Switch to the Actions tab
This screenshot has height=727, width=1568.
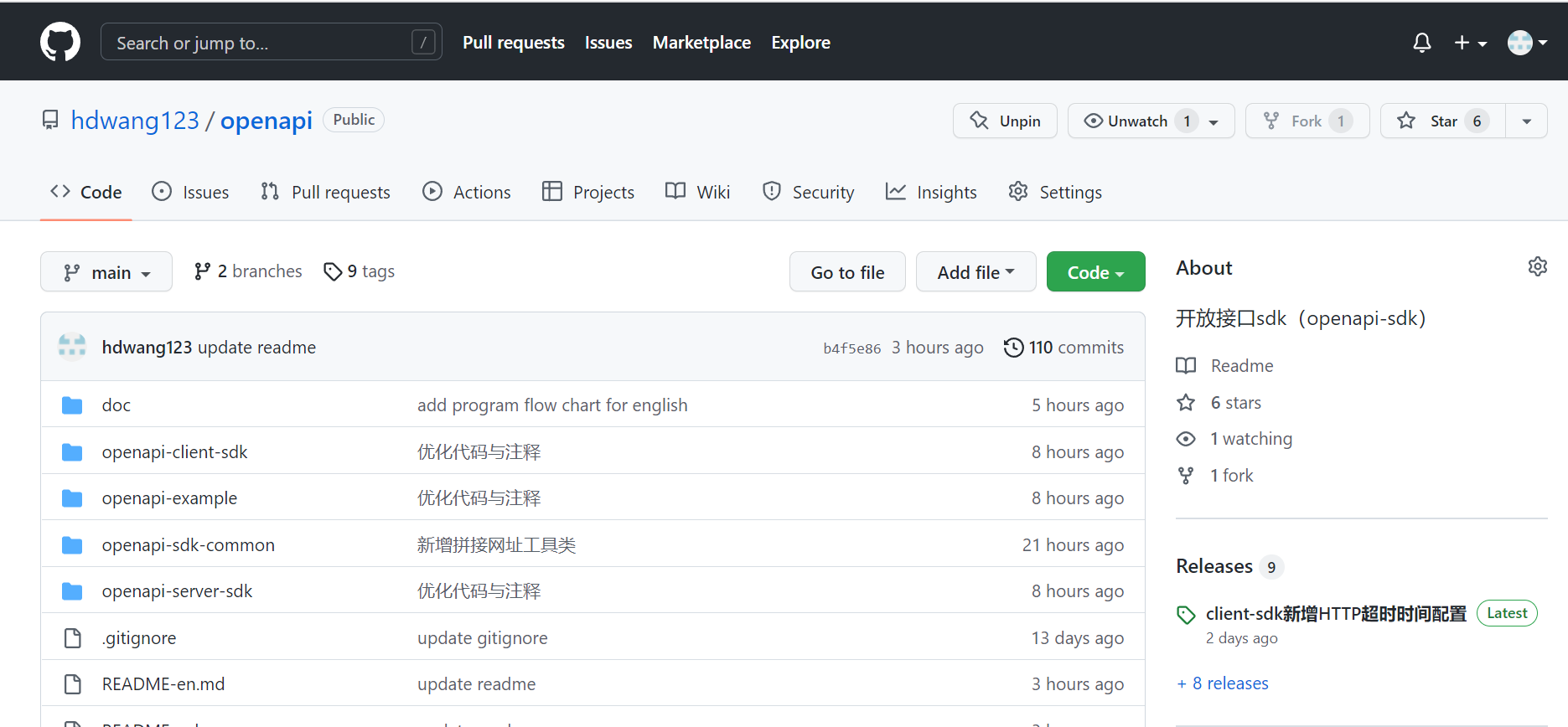pyautogui.click(x=467, y=192)
